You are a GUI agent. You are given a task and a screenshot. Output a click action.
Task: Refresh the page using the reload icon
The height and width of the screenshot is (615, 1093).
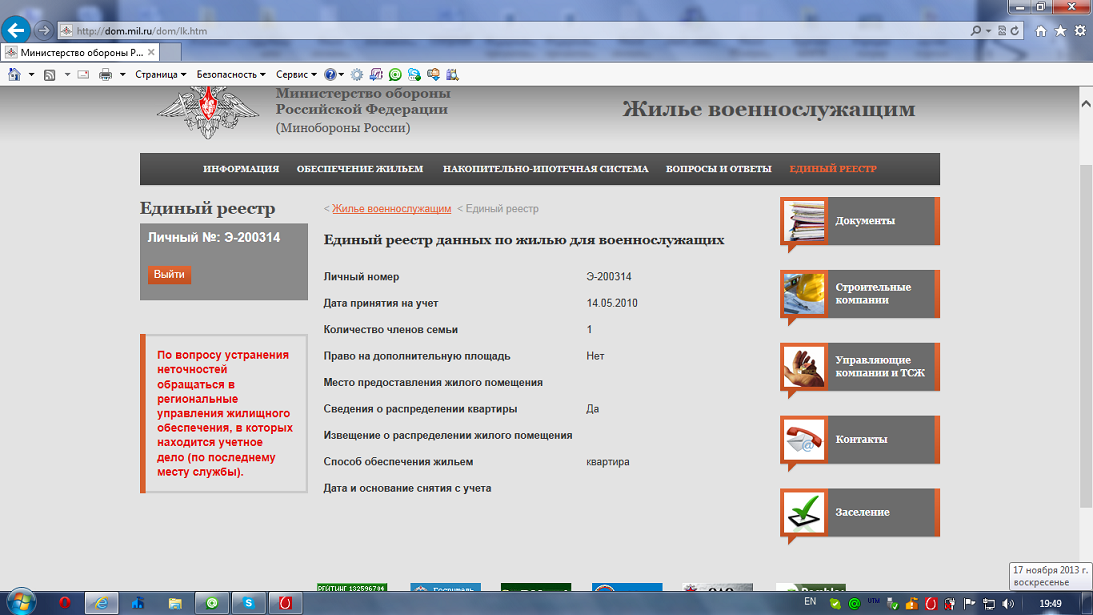click(1015, 31)
